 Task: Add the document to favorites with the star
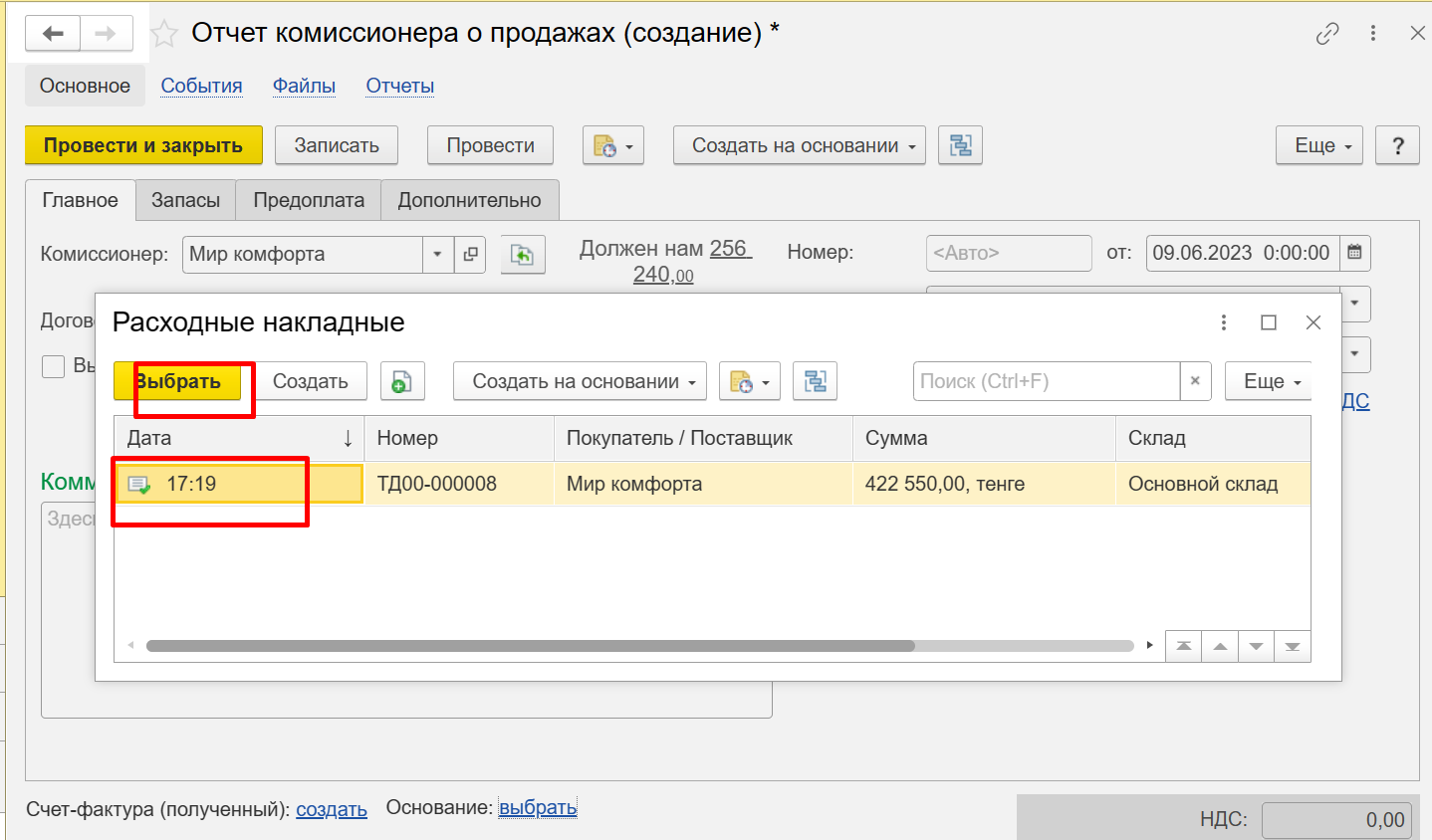coord(164,34)
